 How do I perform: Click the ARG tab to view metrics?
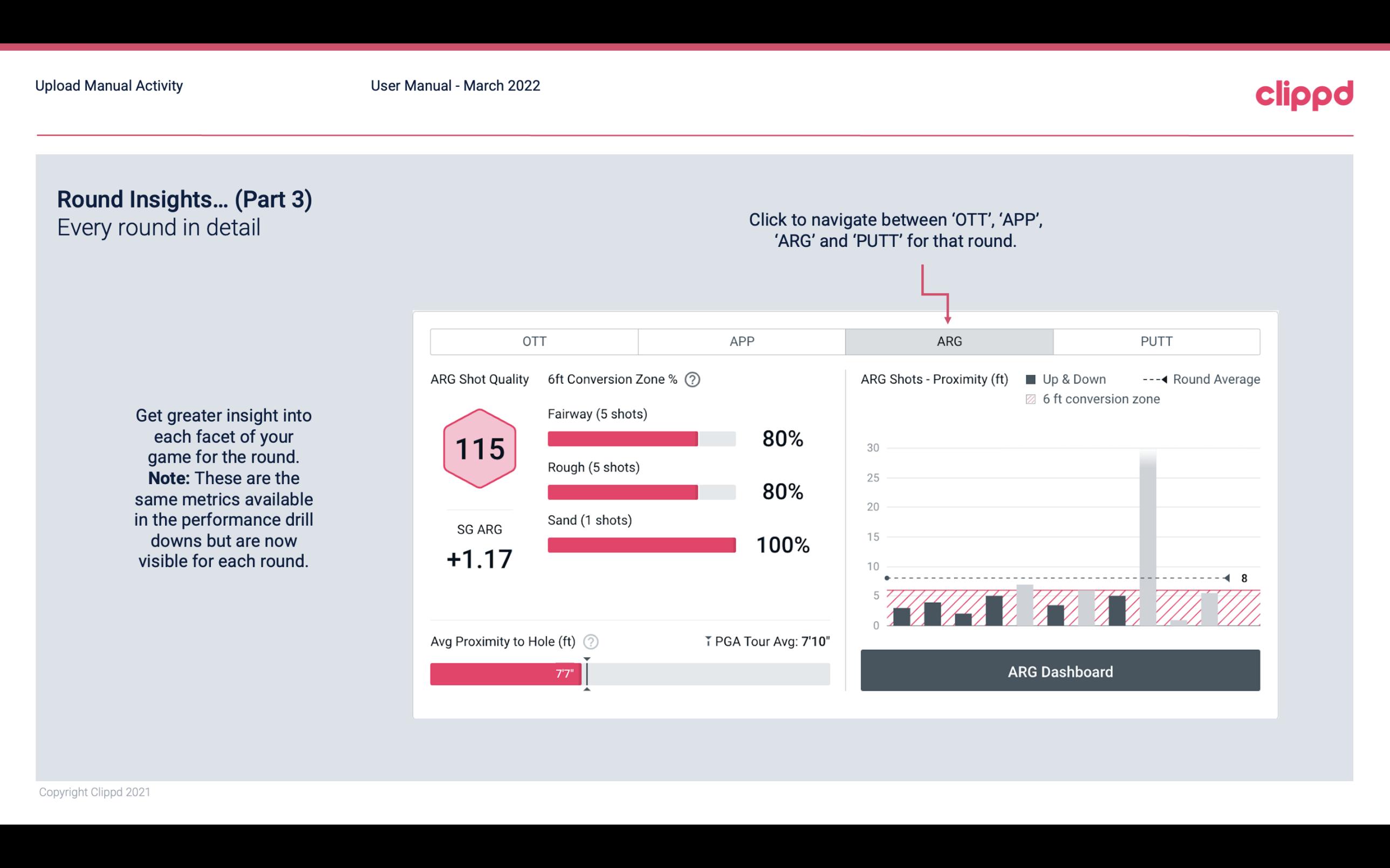(x=948, y=342)
